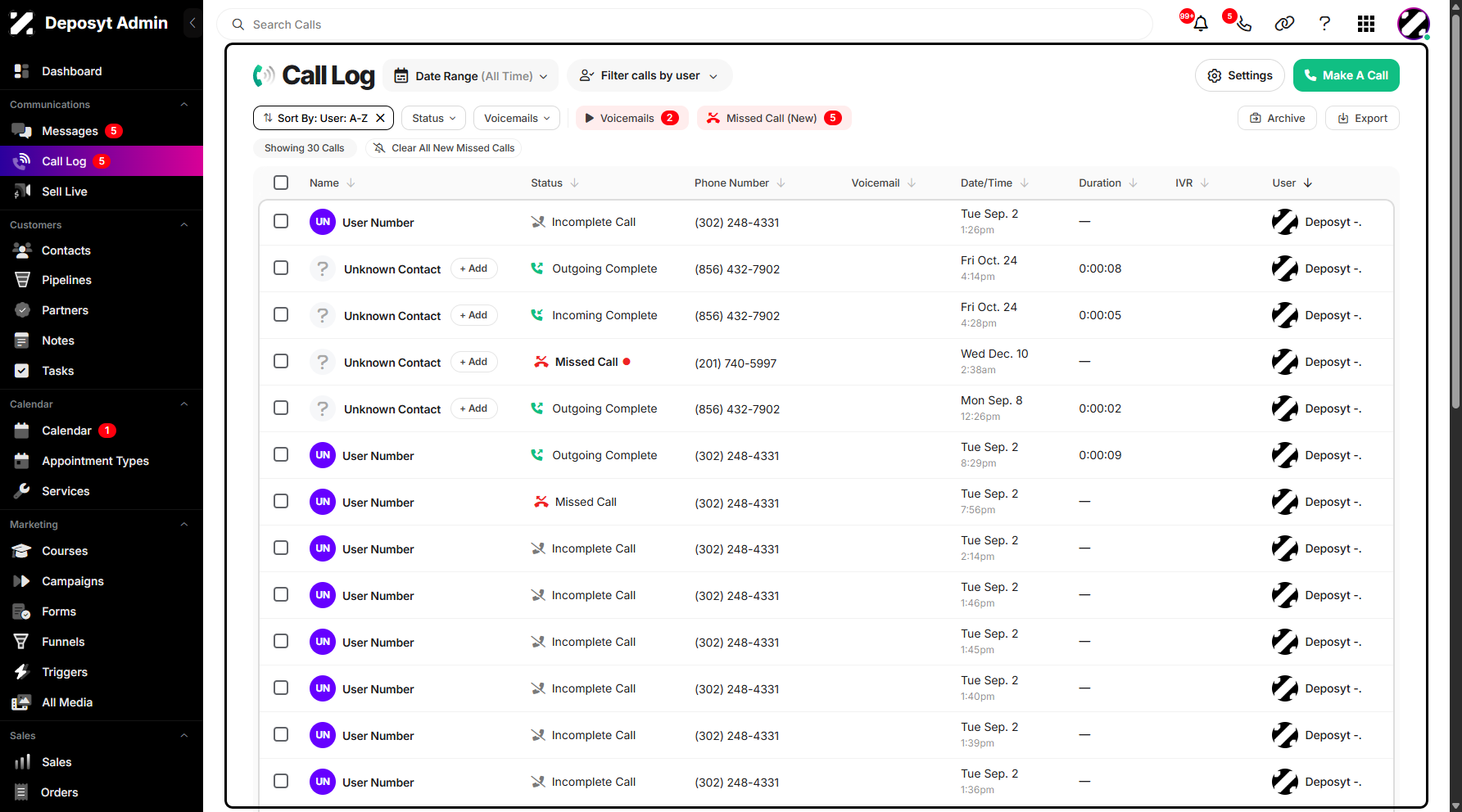Click the Deposyt user logo on the 4:14pm row
The width and height of the screenshot is (1462, 812).
pos(1285,268)
